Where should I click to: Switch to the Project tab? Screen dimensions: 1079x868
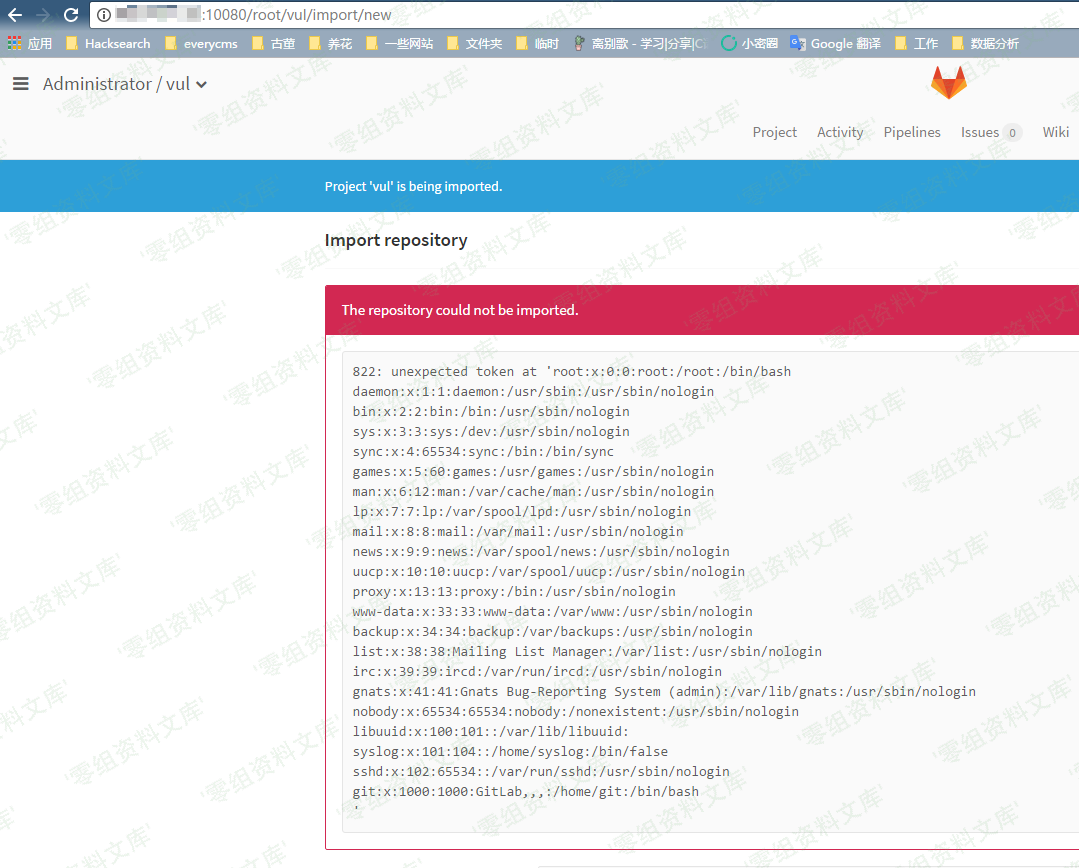(x=775, y=132)
